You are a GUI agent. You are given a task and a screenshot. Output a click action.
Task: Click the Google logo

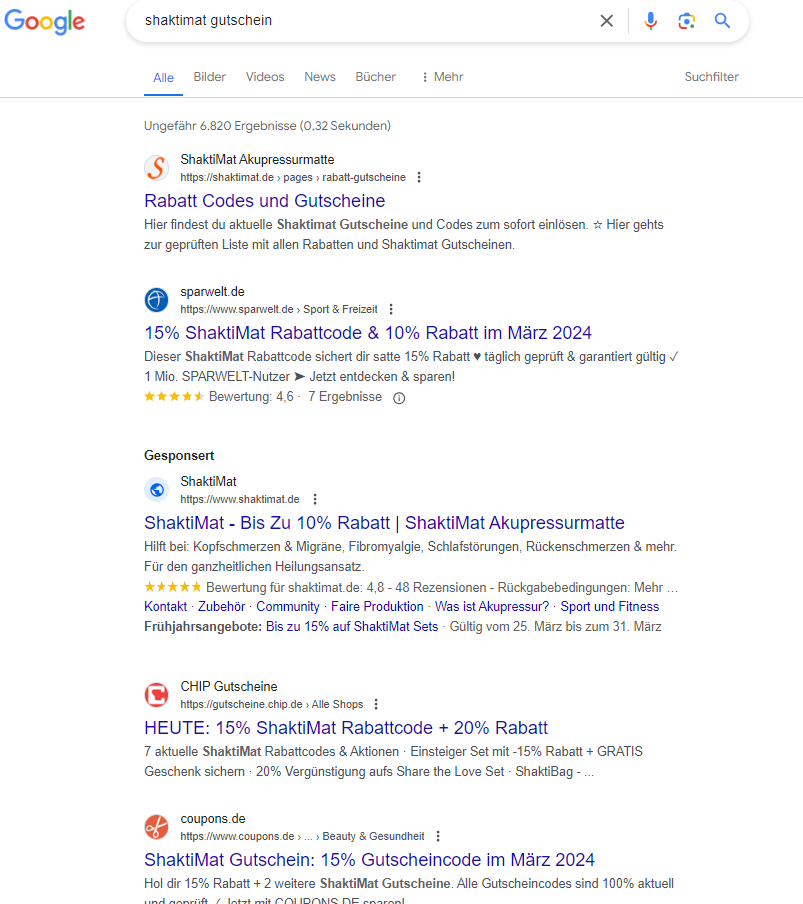point(45,22)
